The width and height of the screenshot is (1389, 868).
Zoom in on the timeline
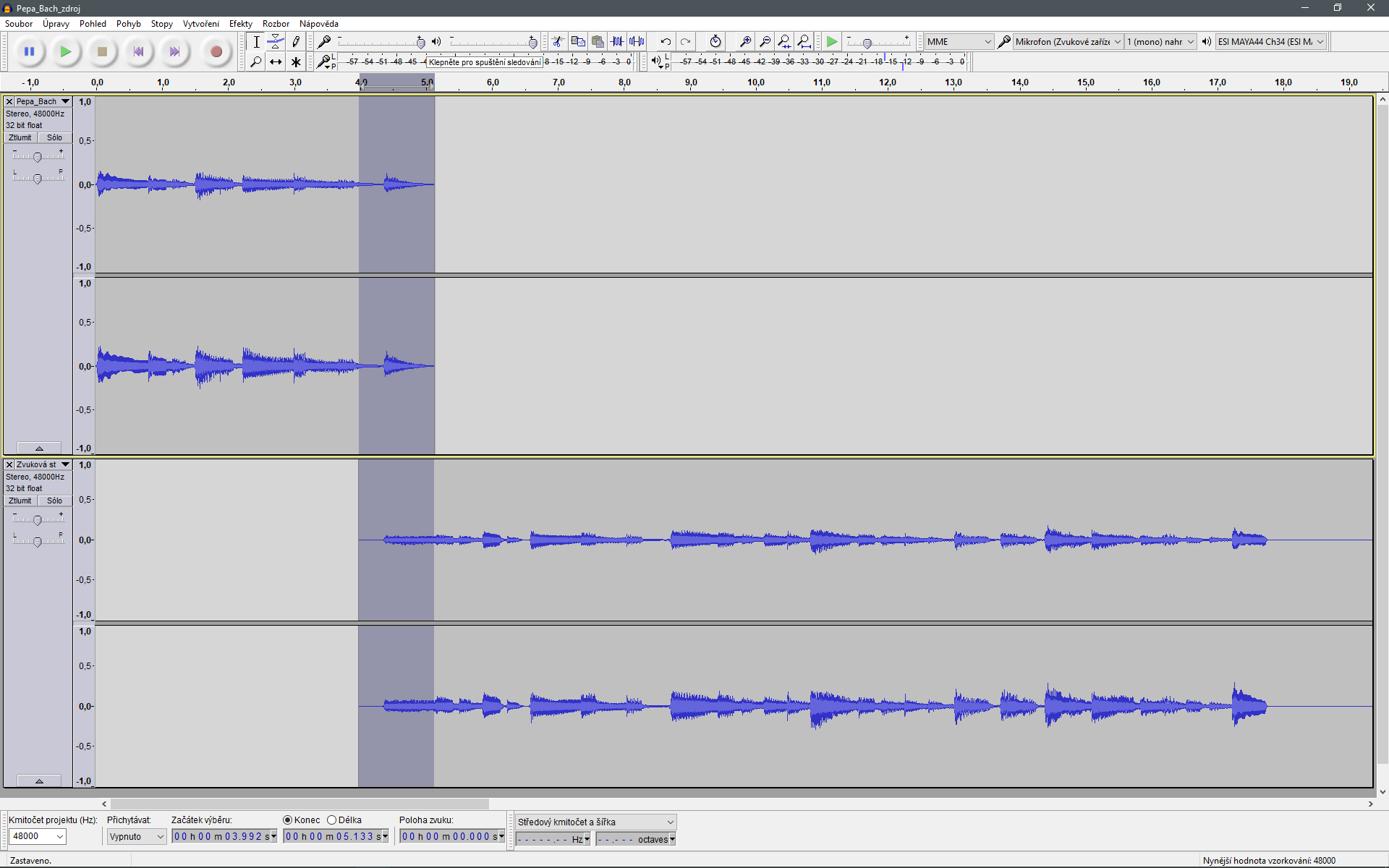point(745,41)
